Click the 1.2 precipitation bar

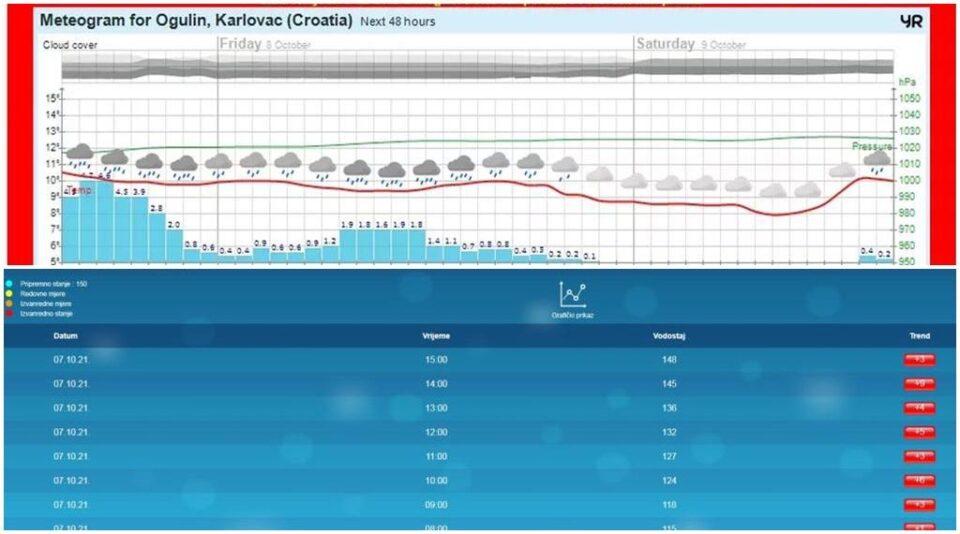point(330,254)
